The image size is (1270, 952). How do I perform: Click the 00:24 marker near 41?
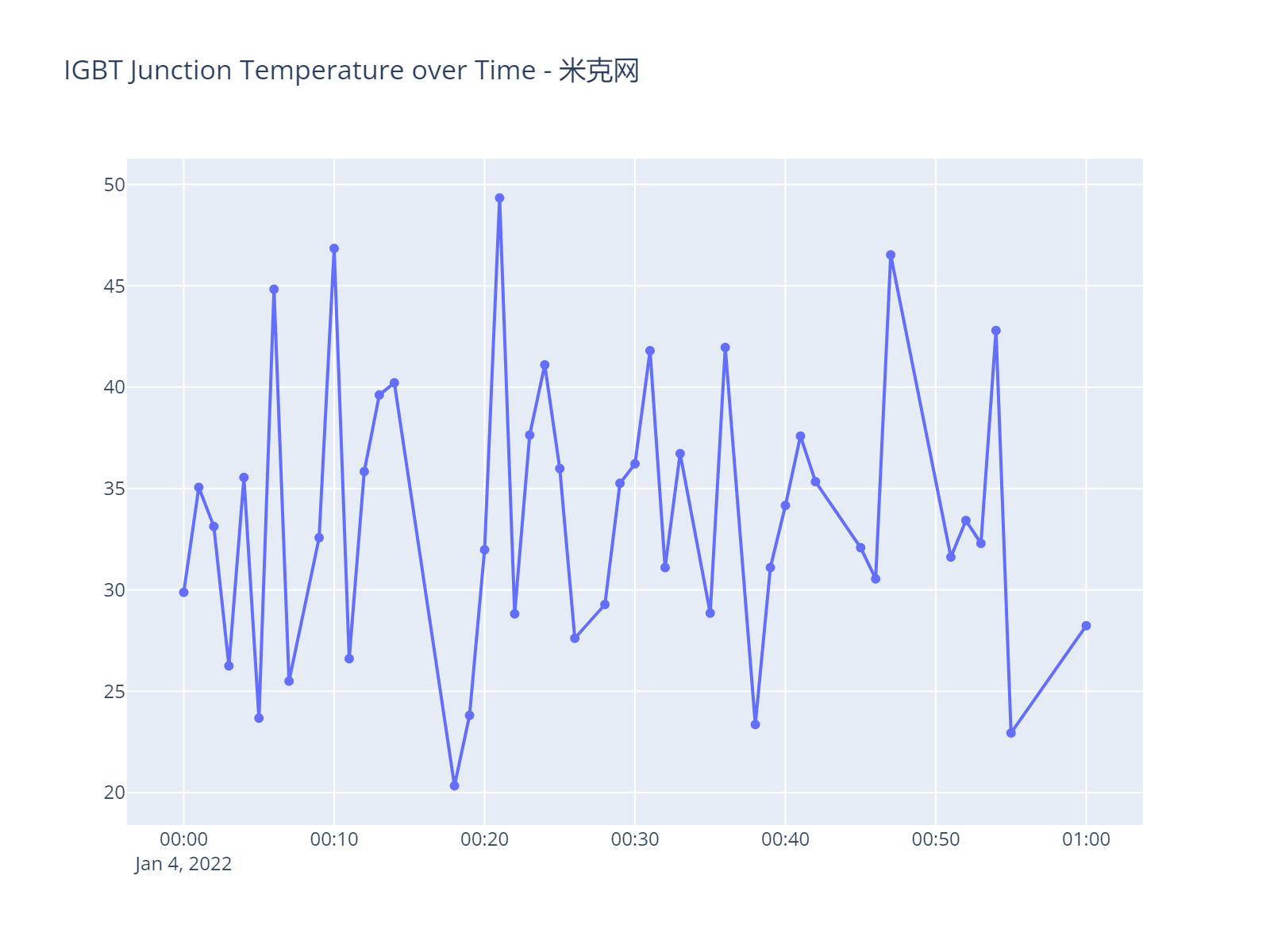(545, 365)
